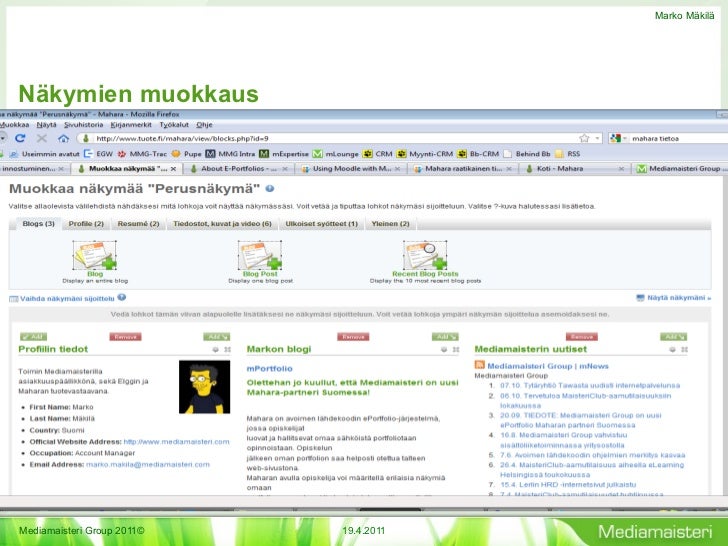The width and height of the screenshot is (728, 546).
Task: Click Remove button above Mediamaisterin uutiset column
Action: 582,337
